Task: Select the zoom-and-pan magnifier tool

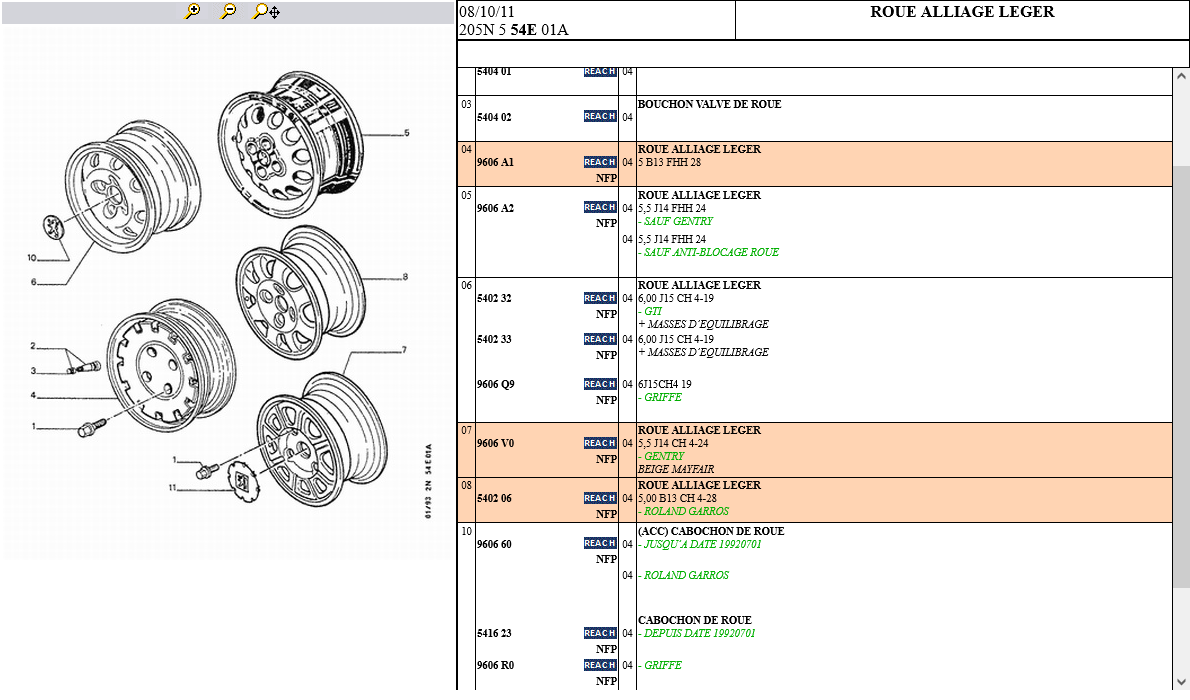Action: pyautogui.click(x=266, y=11)
